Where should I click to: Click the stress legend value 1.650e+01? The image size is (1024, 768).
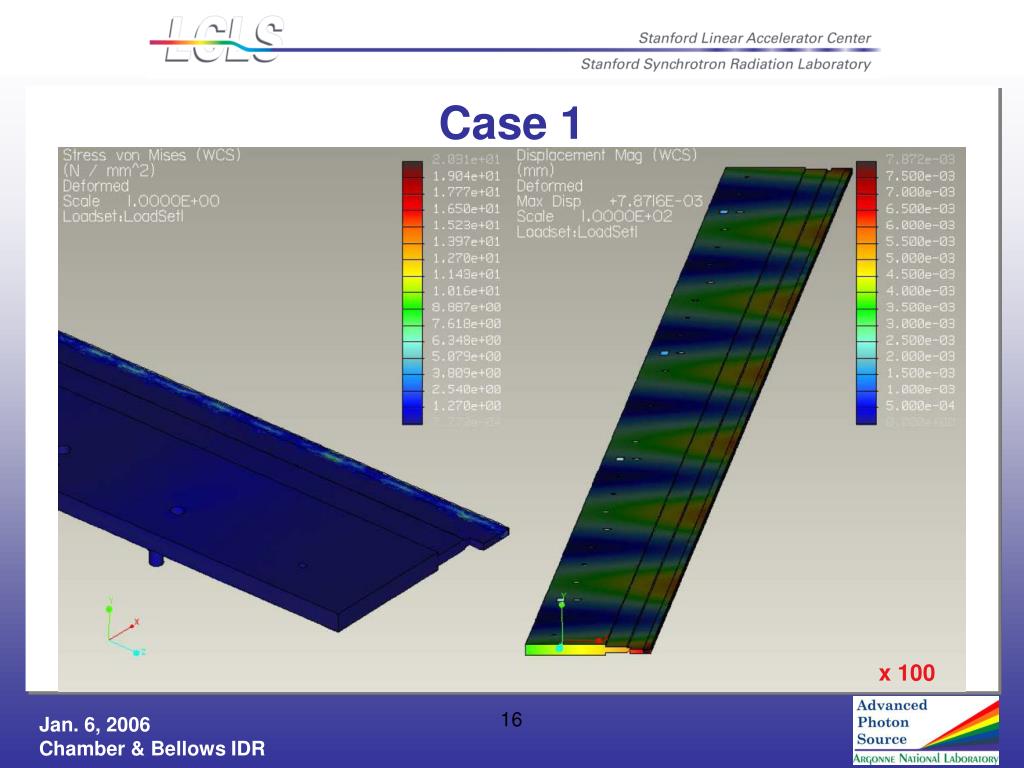pyautogui.click(x=466, y=209)
